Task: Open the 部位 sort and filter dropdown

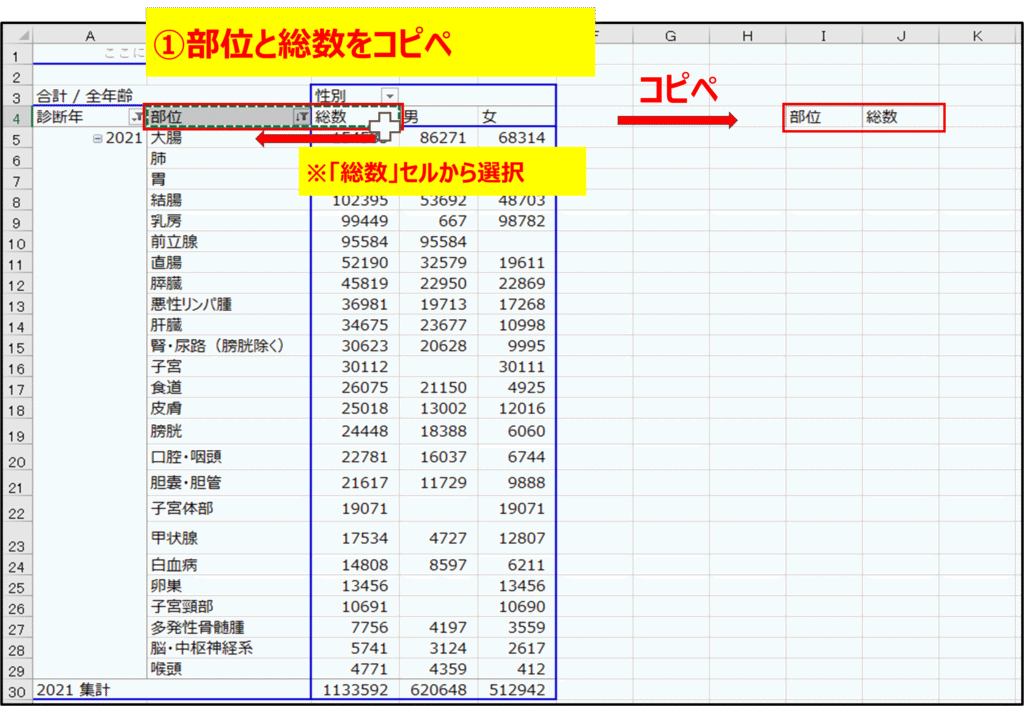Action: [301, 117]
